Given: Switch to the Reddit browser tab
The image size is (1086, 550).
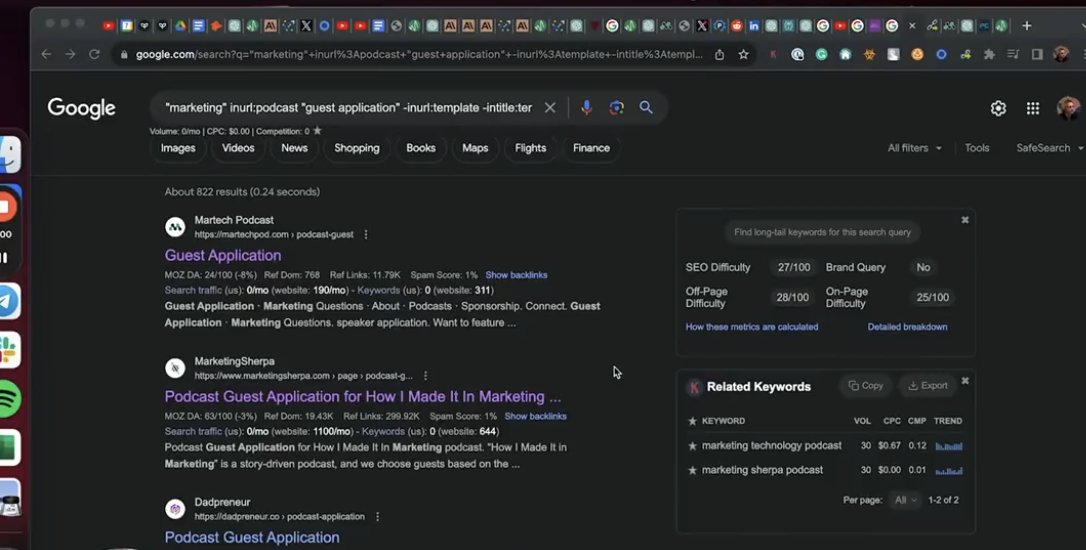Looking at the screenshot, I should [x=736, y=26].
